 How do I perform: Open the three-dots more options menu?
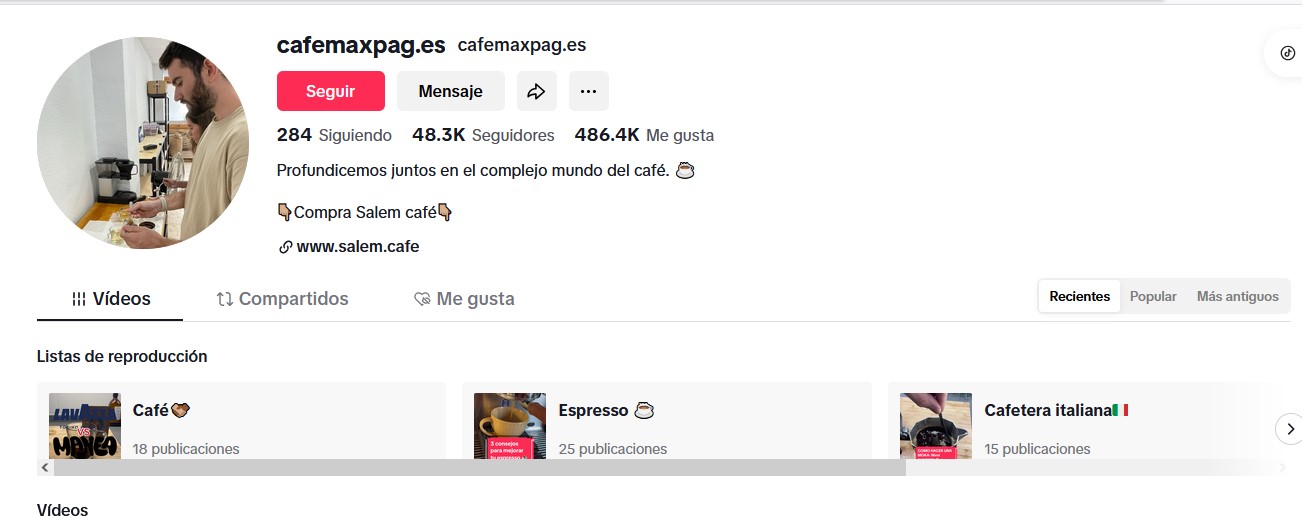588,91
